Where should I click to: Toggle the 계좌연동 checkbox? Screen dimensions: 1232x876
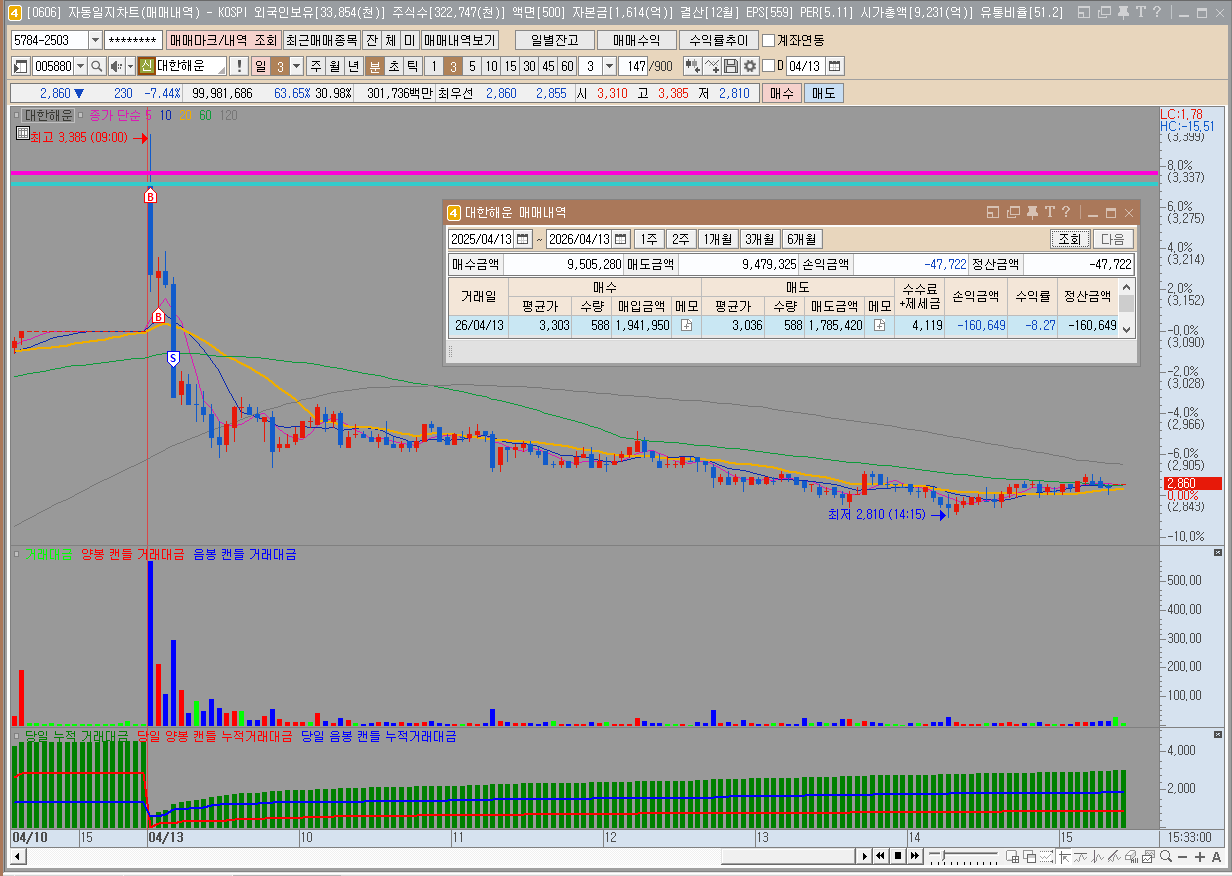(768, 41)
